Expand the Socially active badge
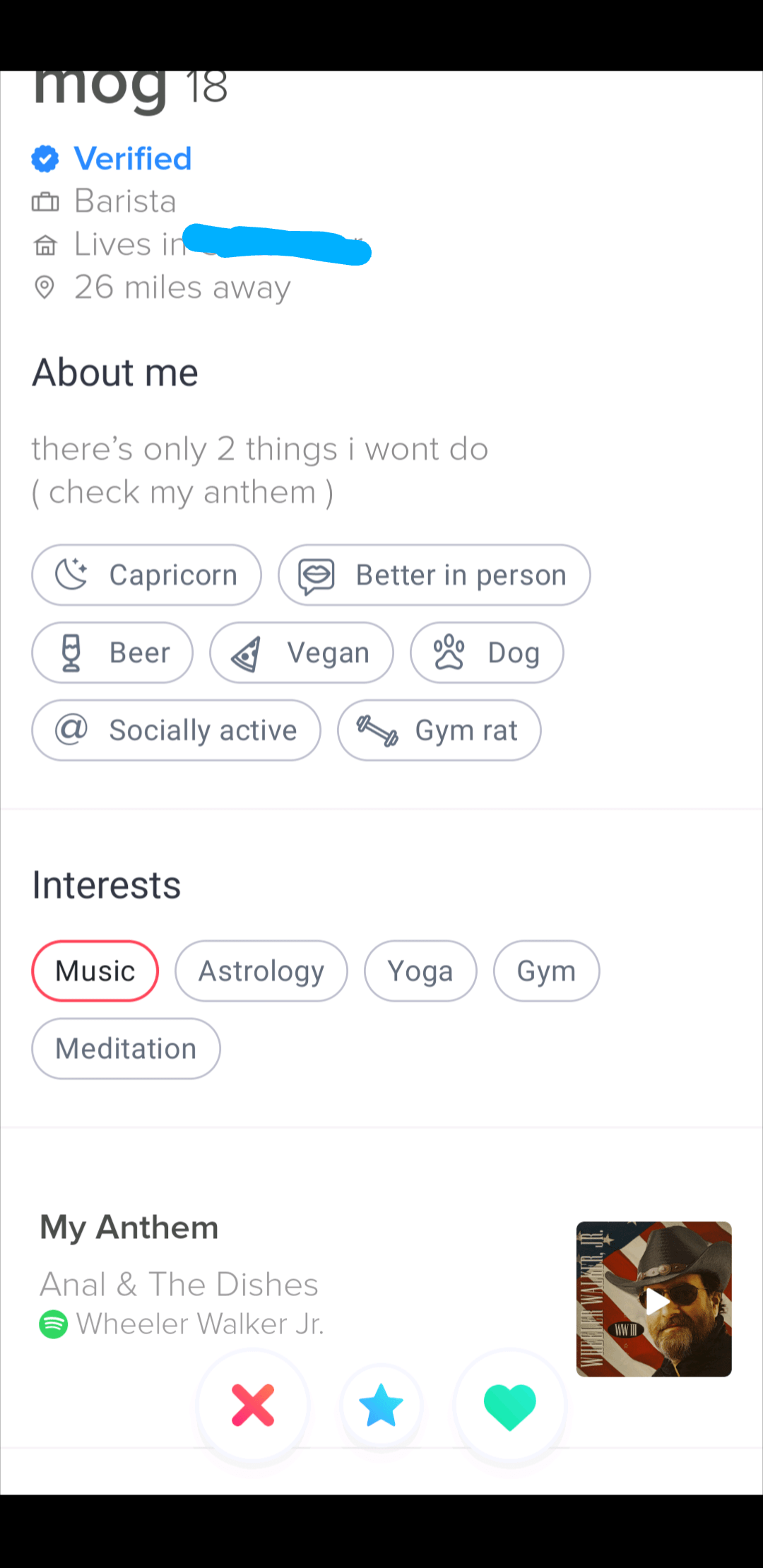 (x=176, y=730)
